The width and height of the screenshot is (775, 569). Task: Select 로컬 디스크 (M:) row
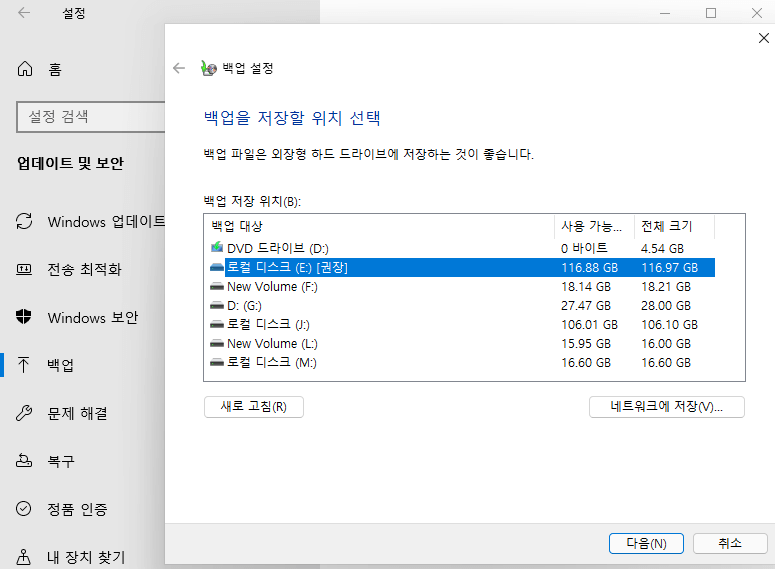(462, 362)
